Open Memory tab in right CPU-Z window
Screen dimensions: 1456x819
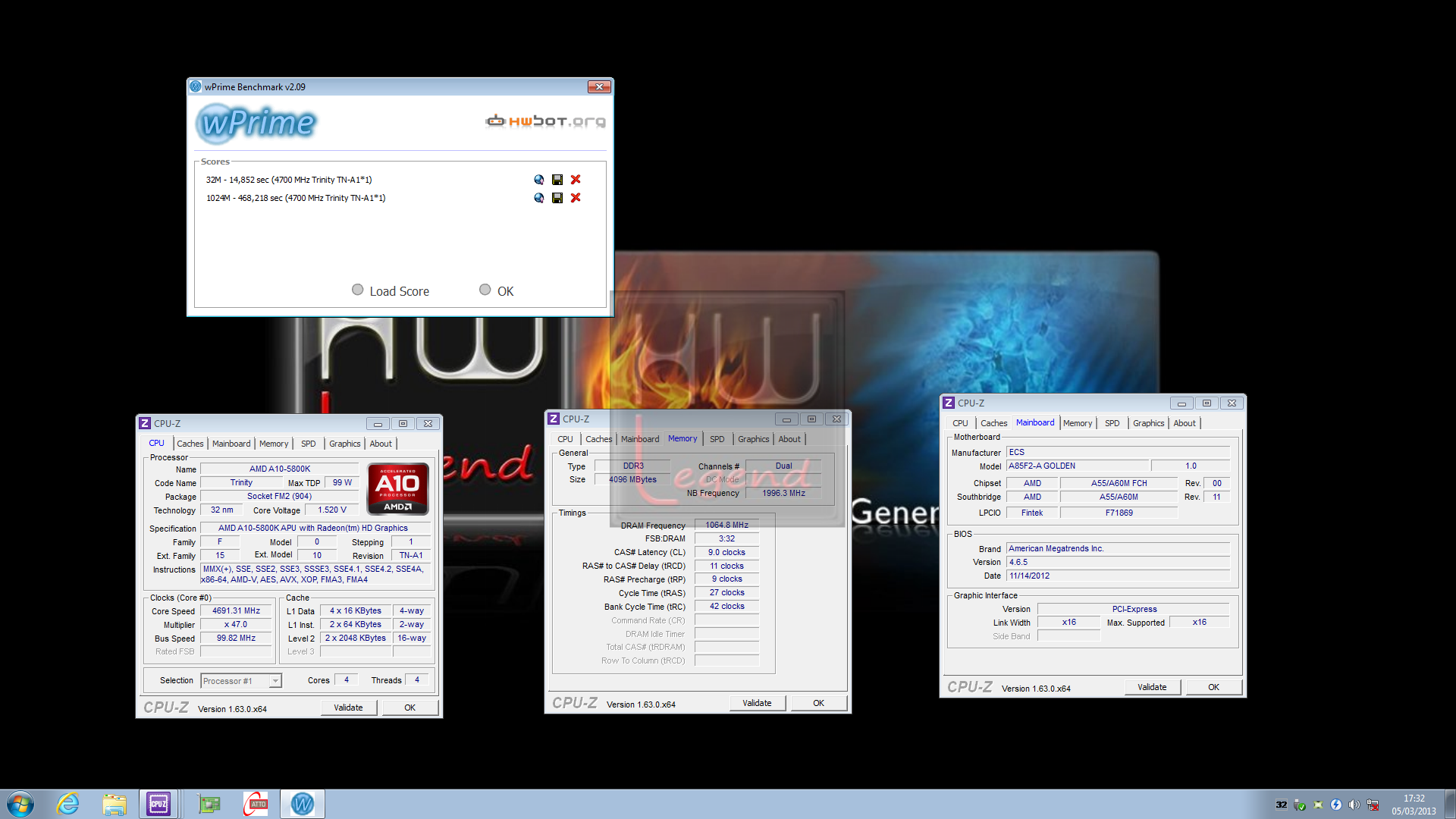pos(1078,423)
